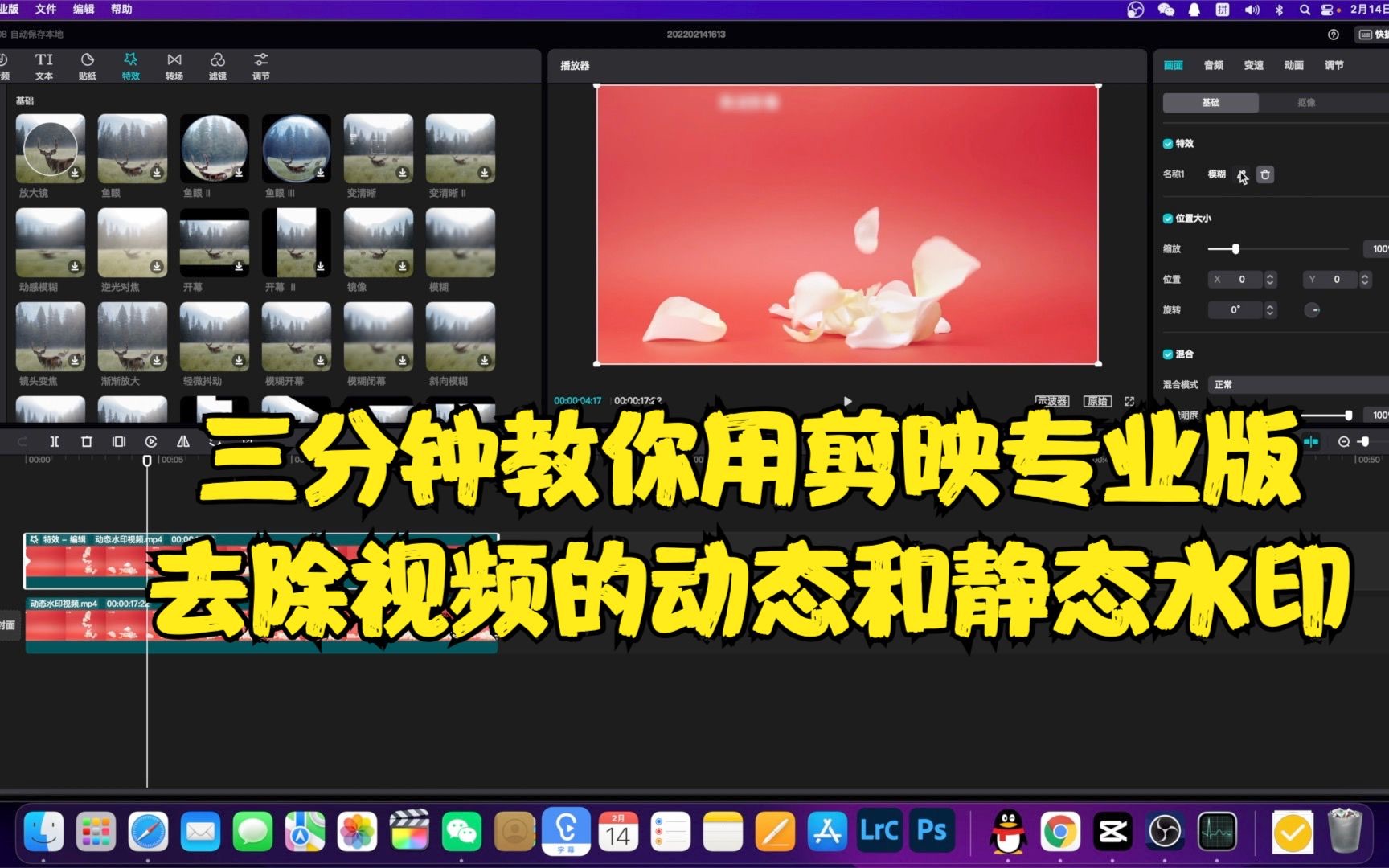Select the 抠像 cutout sub-tab
The height and width of the screenshot is (868, 1389).
(1307, 103)
